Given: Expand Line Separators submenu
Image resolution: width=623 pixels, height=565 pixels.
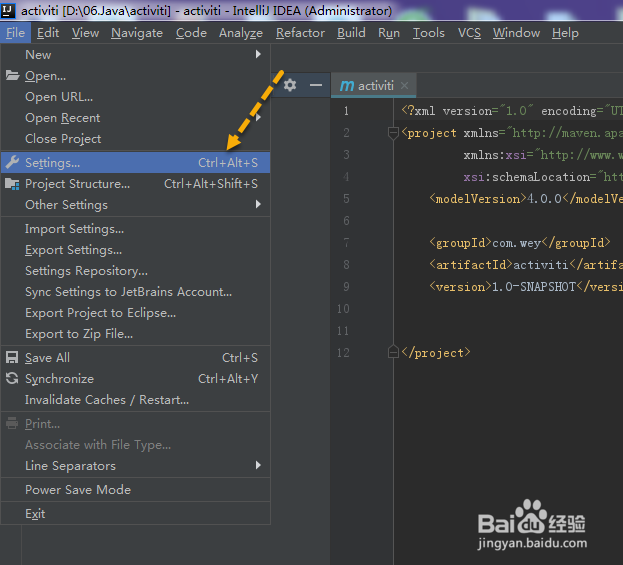Looking at the screenshot, I should point(135,466).
